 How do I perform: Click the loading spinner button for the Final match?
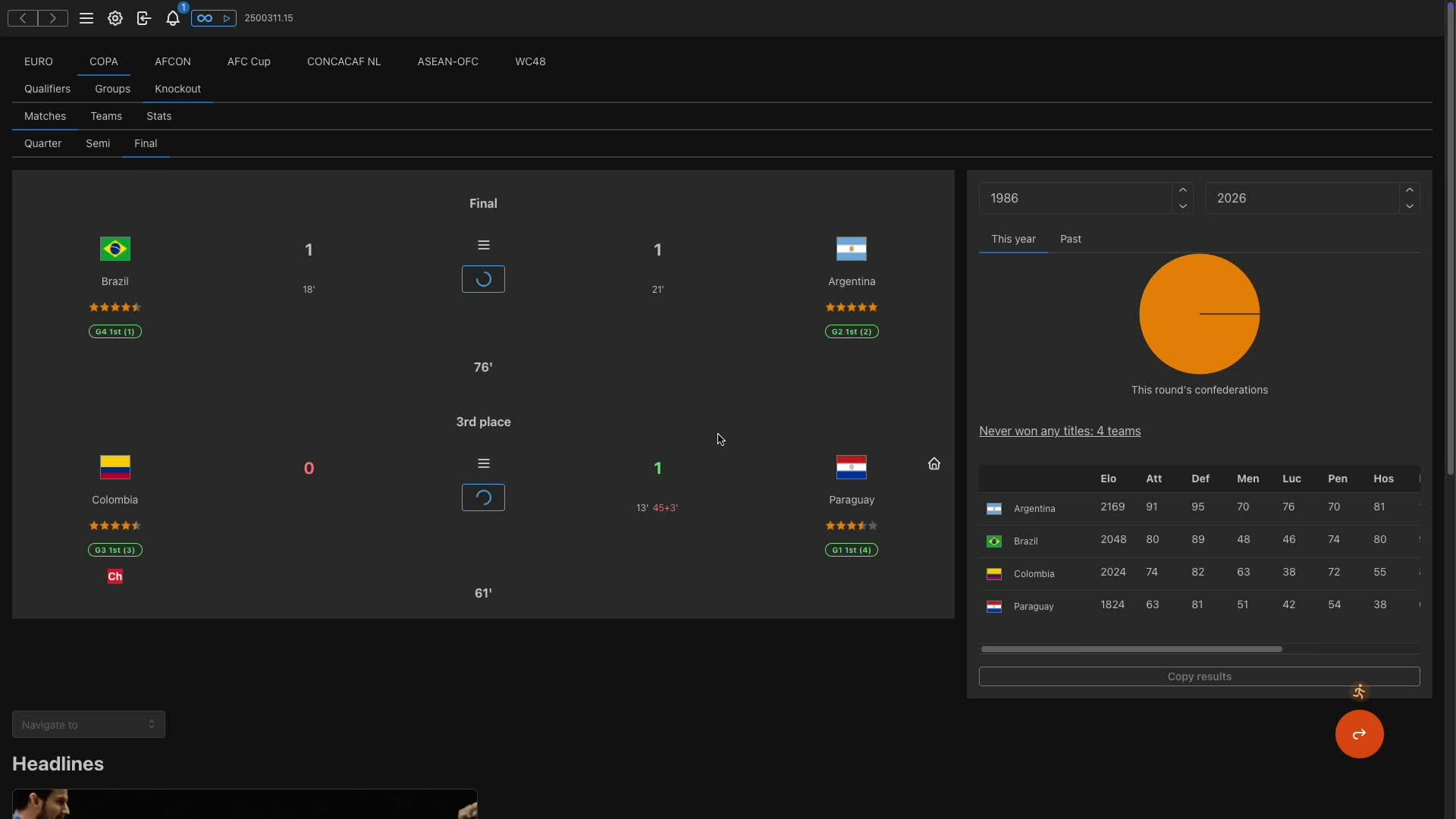click(x=483, y=279)
